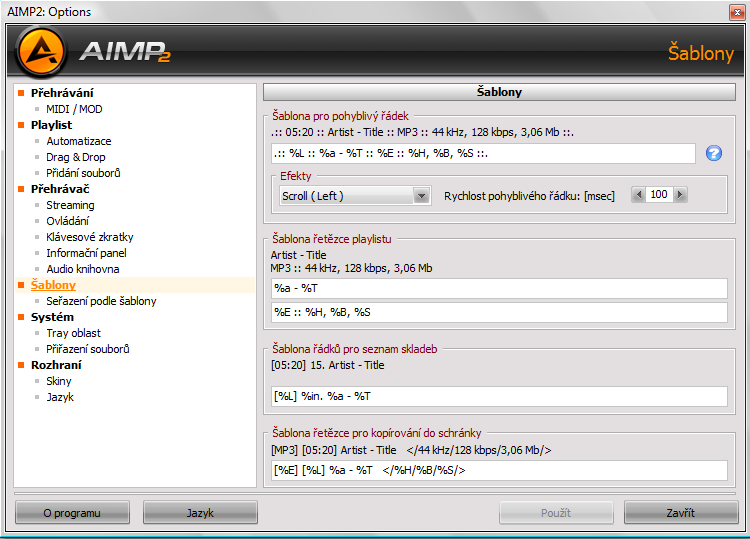The width and height of the screenshot is (750, 539).
Task: Click the Použít apply button
Action: pos(556,513)
